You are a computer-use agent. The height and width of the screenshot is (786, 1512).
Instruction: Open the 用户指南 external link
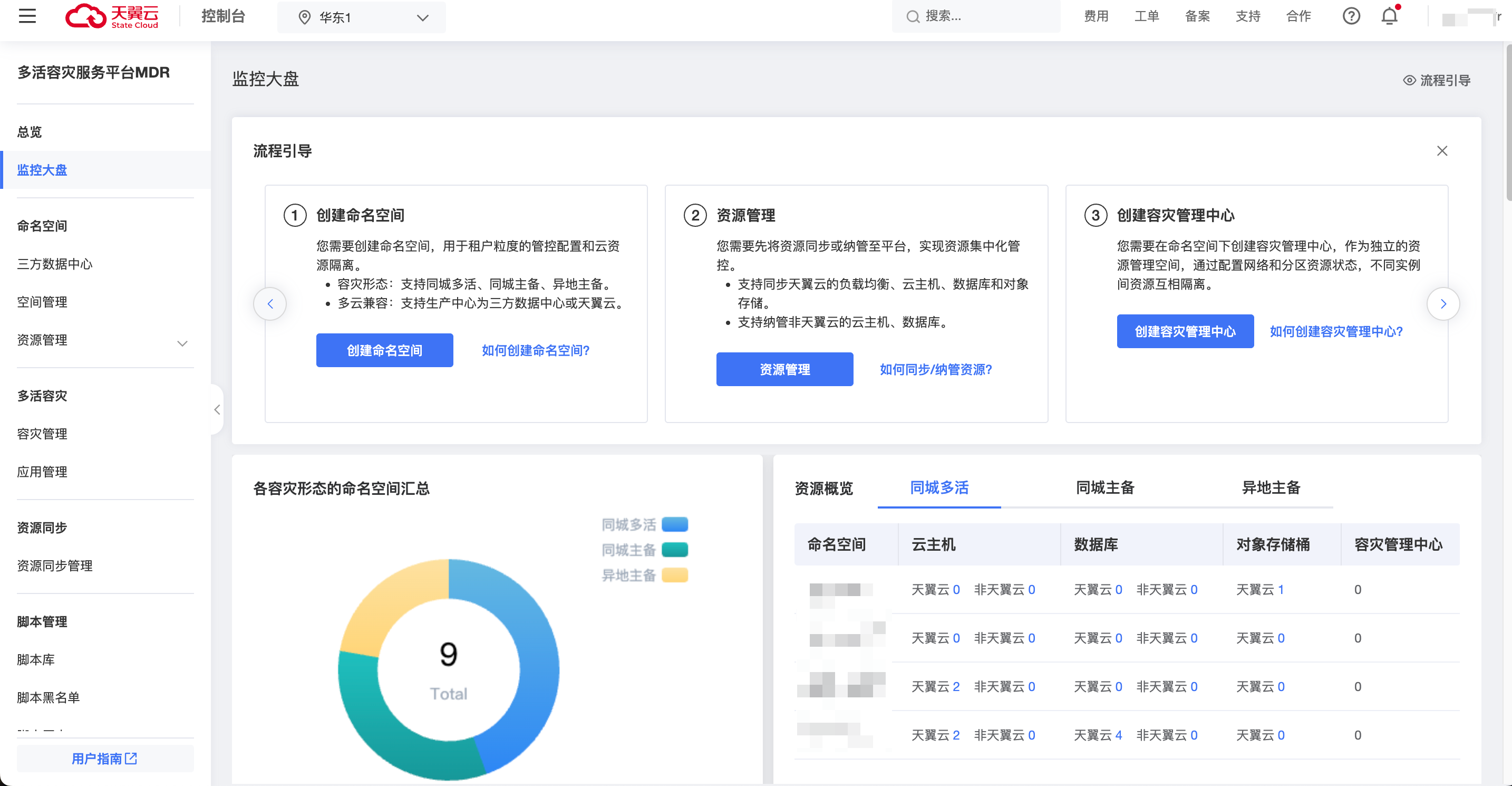[x=105, y=759]
